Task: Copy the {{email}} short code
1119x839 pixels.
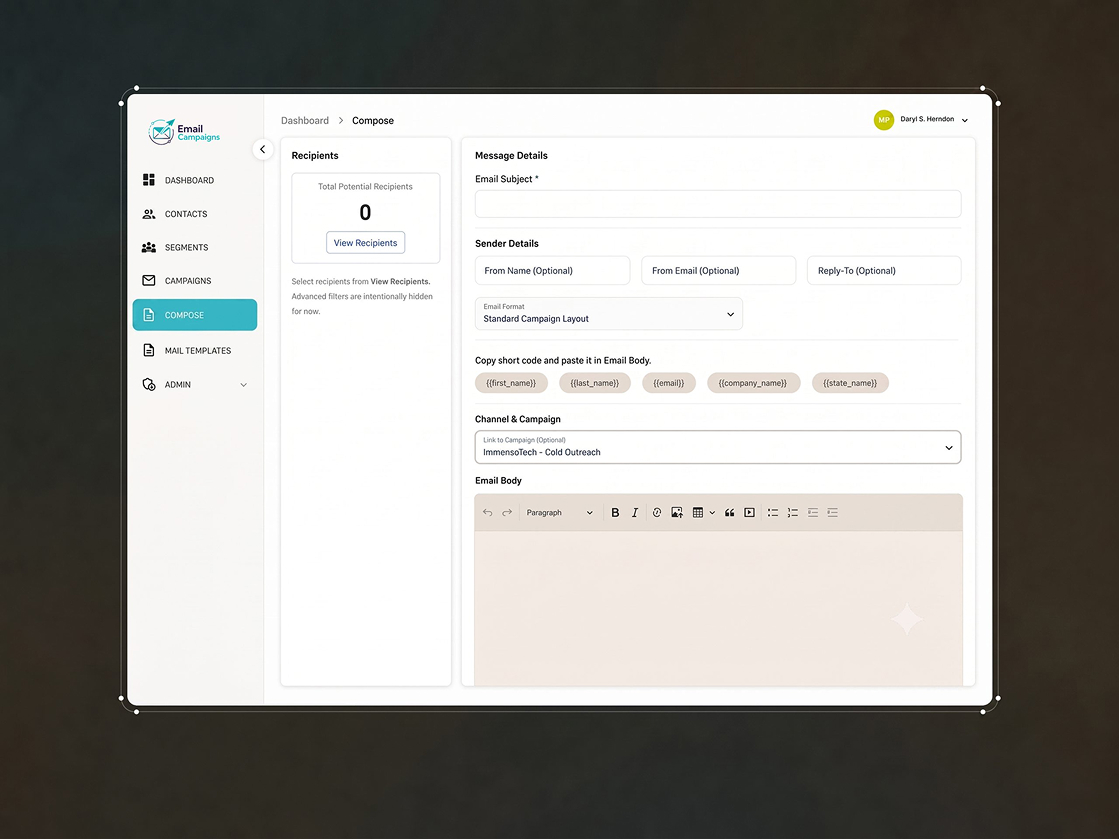Action: 669,383
